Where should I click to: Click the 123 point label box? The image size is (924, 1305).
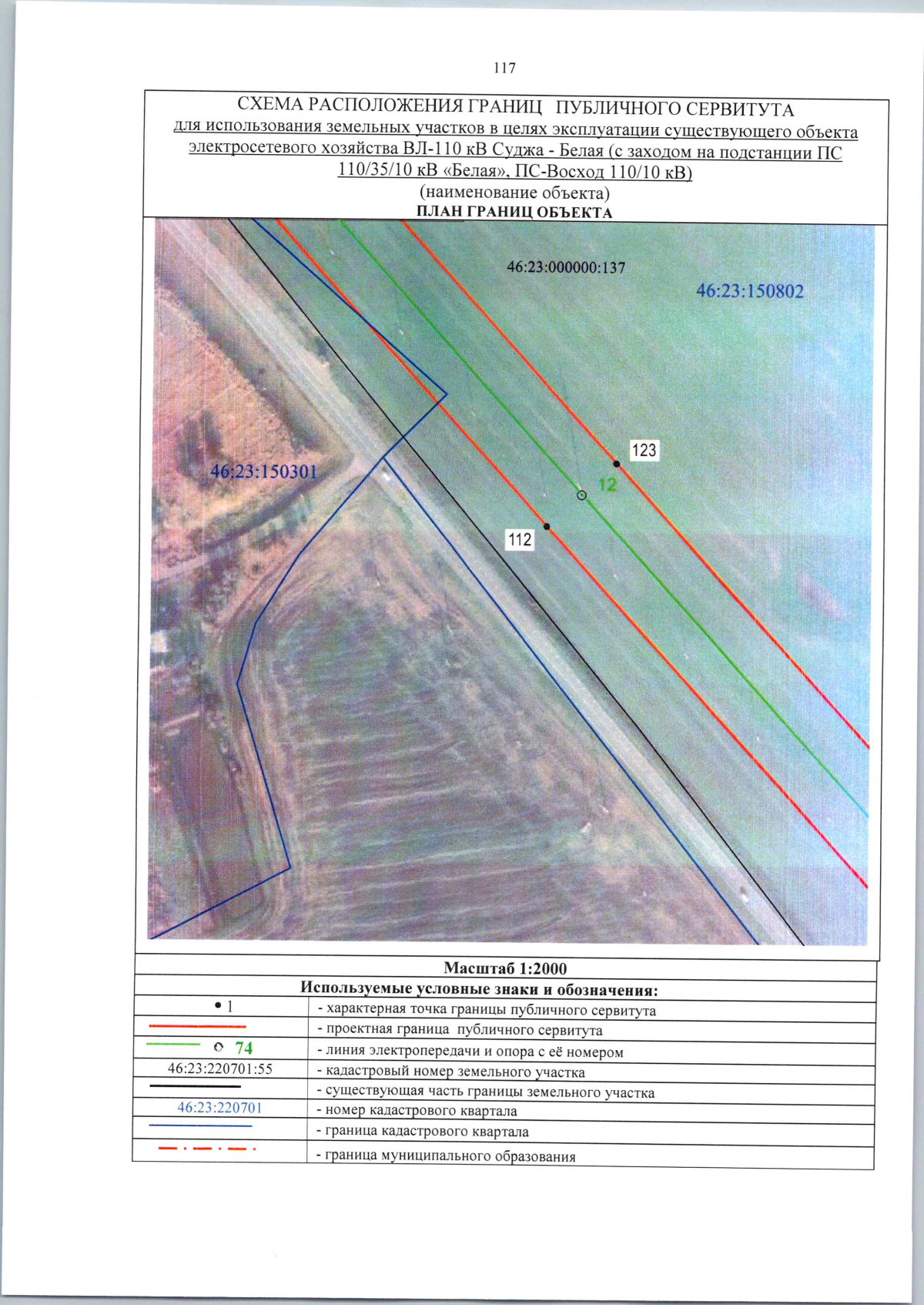coord(644,450)
